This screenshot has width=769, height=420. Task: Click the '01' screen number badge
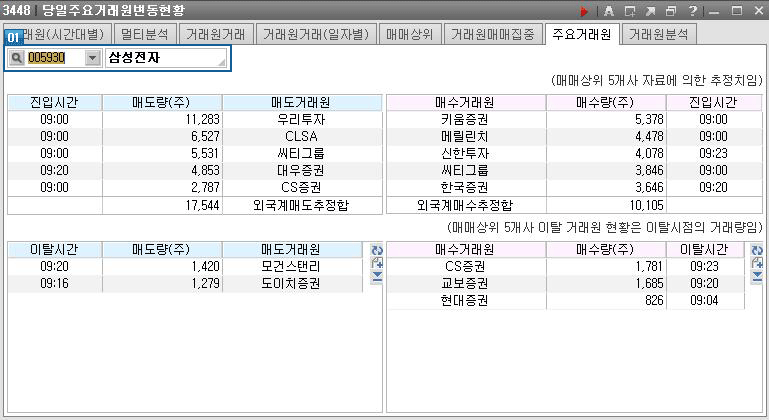tap(13, 37)
